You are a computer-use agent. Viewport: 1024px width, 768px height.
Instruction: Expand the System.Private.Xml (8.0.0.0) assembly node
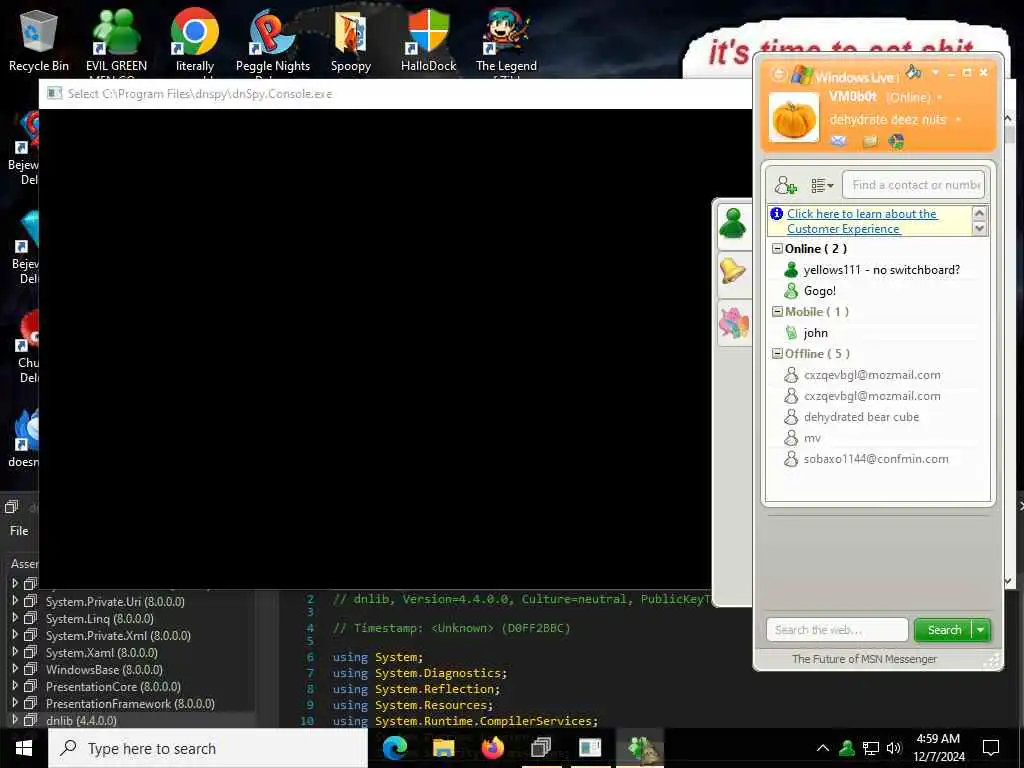click(14, 635)
